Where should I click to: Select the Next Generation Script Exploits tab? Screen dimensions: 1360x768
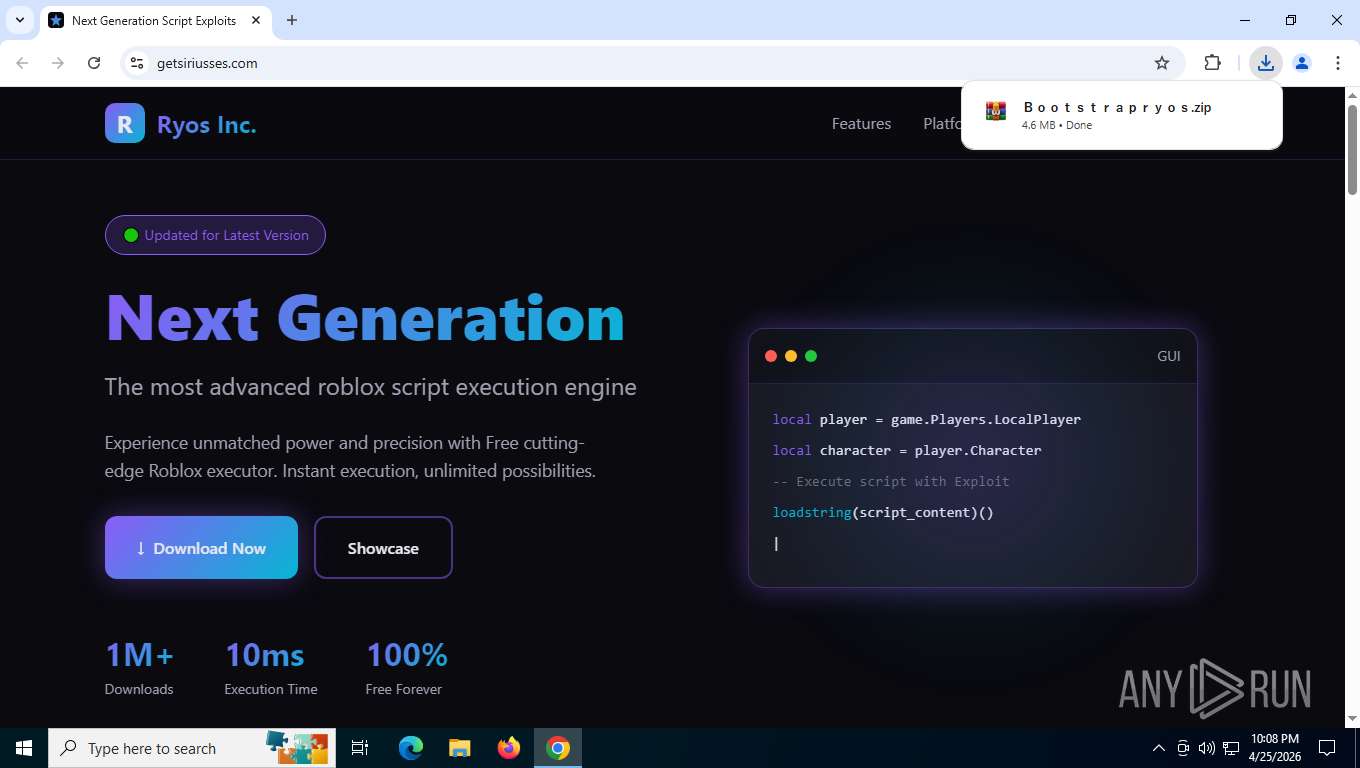(155, 20)
